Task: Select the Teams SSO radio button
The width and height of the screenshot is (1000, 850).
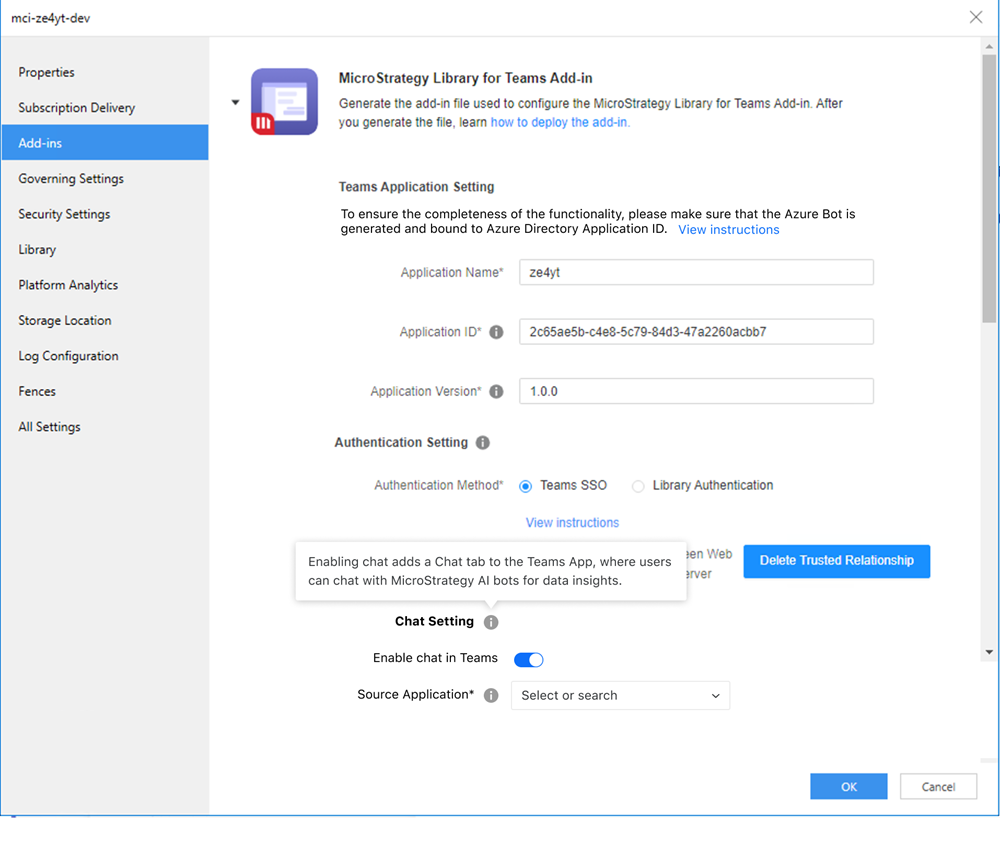Action: (525, 486)
